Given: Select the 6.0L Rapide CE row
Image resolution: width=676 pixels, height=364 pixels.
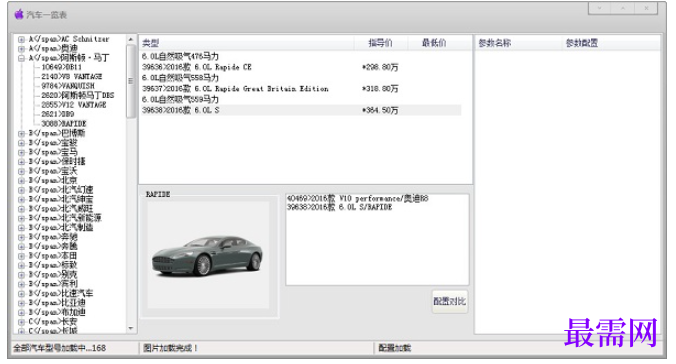Looking at the screenshot, I should [x=301, y=67].
